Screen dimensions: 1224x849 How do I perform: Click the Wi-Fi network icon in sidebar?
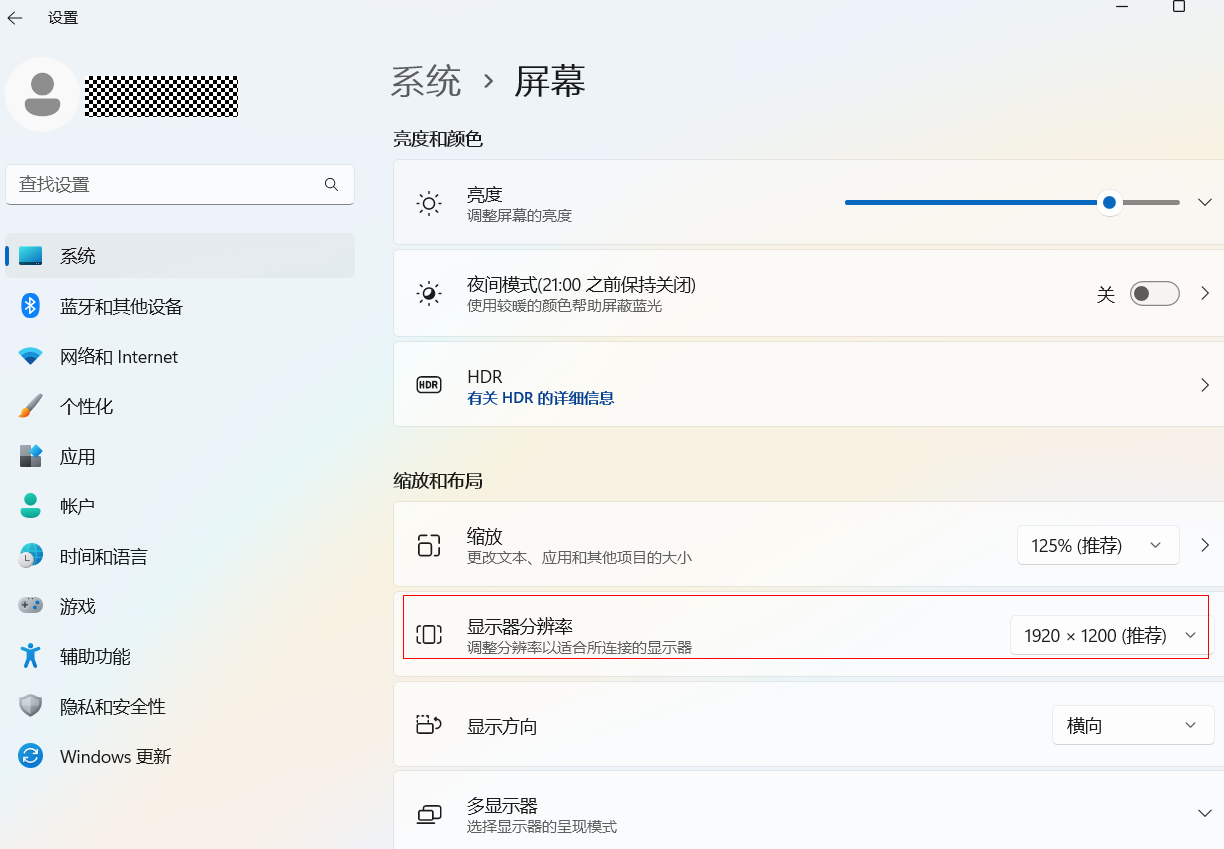point(31,357)
